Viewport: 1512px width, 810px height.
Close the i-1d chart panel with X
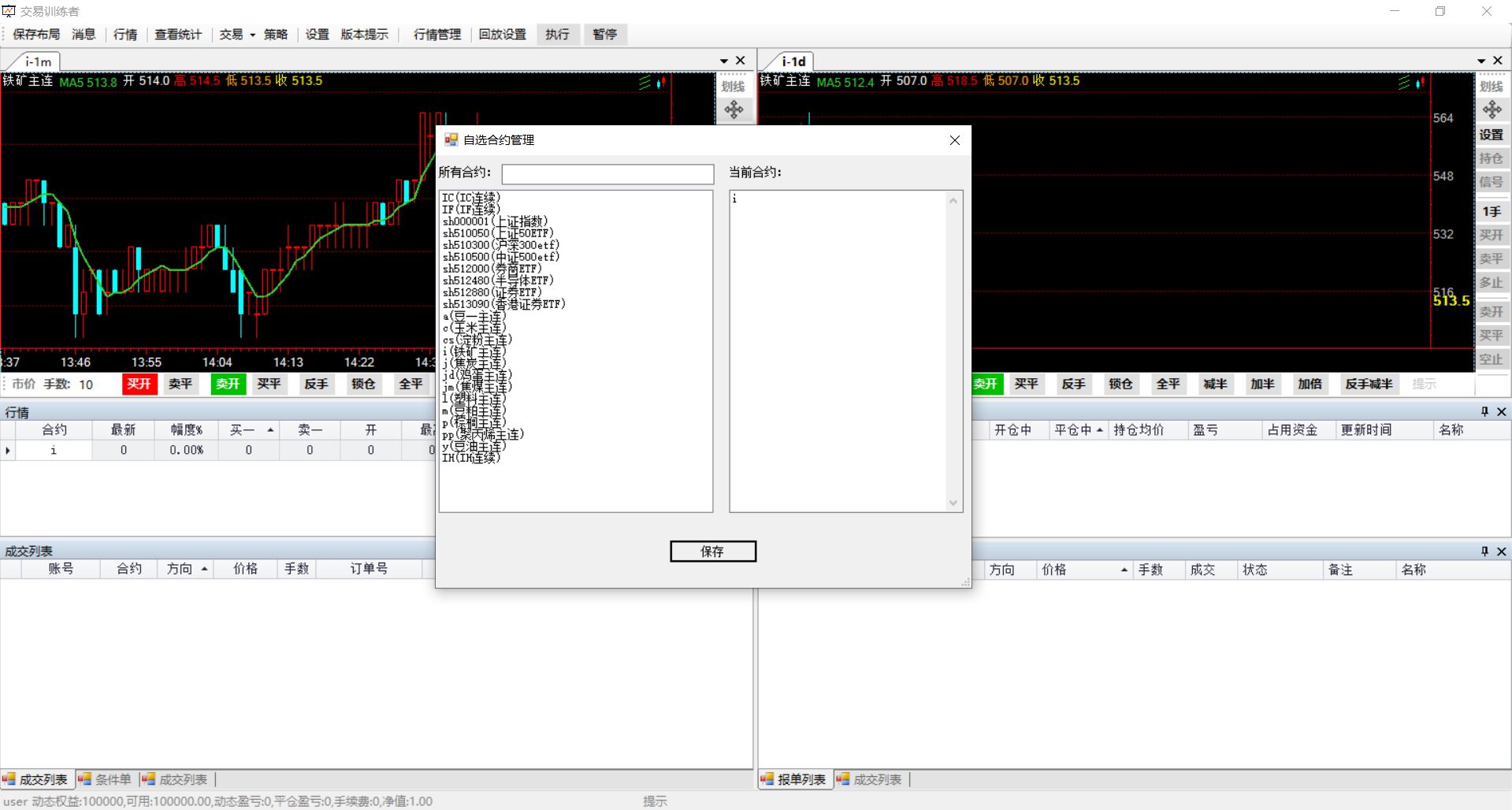(x=1498, y=61)
